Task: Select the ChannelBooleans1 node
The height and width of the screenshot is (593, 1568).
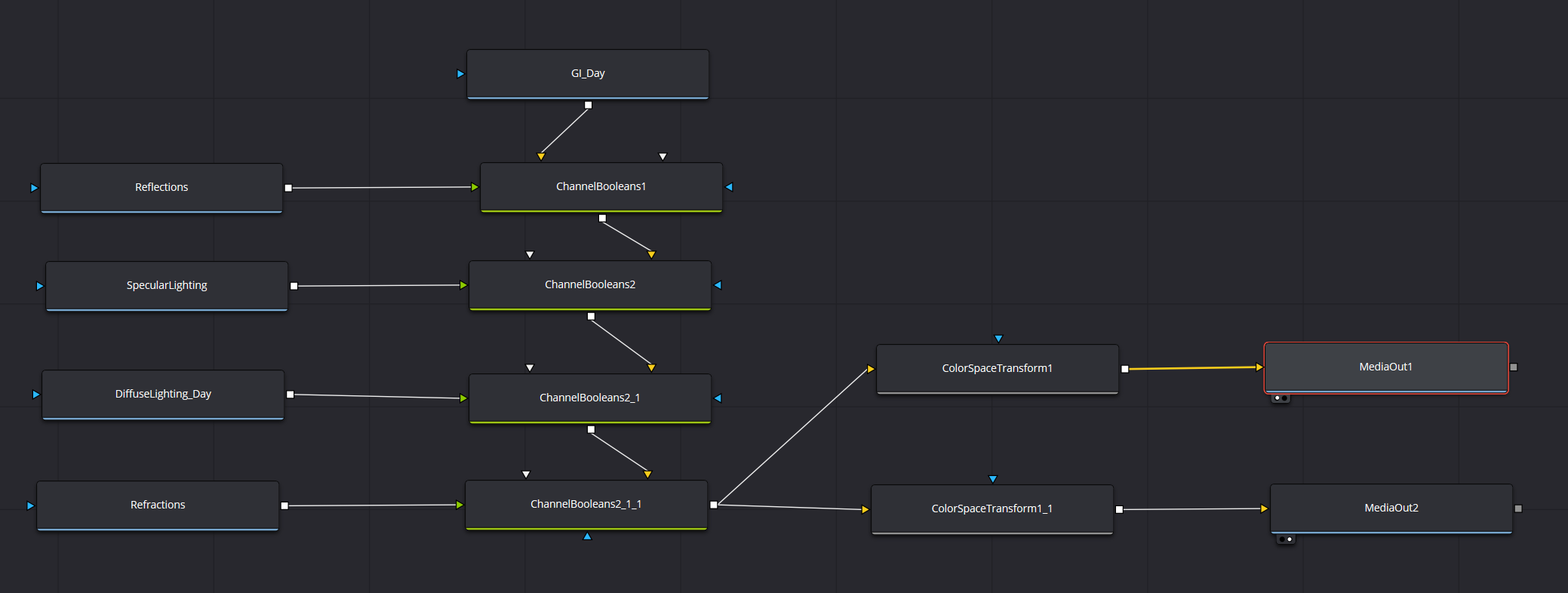Action: pos(601,187)
